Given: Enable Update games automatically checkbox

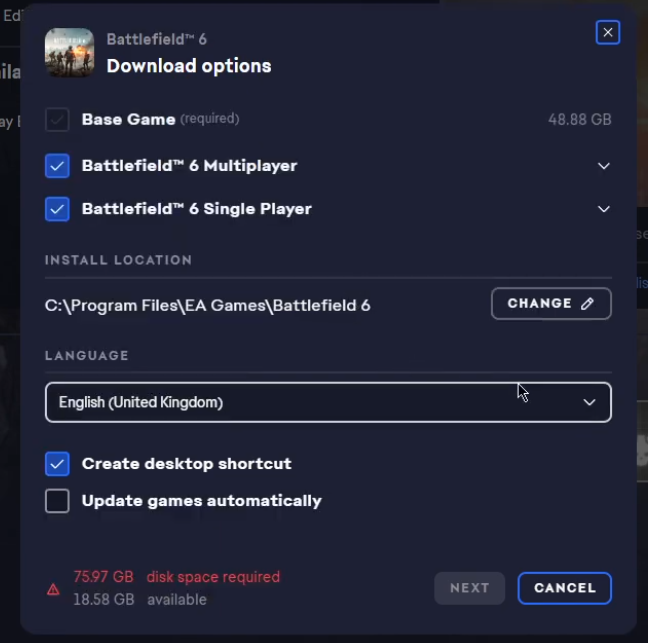Looking at the screenshot, I should coord(57,501).
